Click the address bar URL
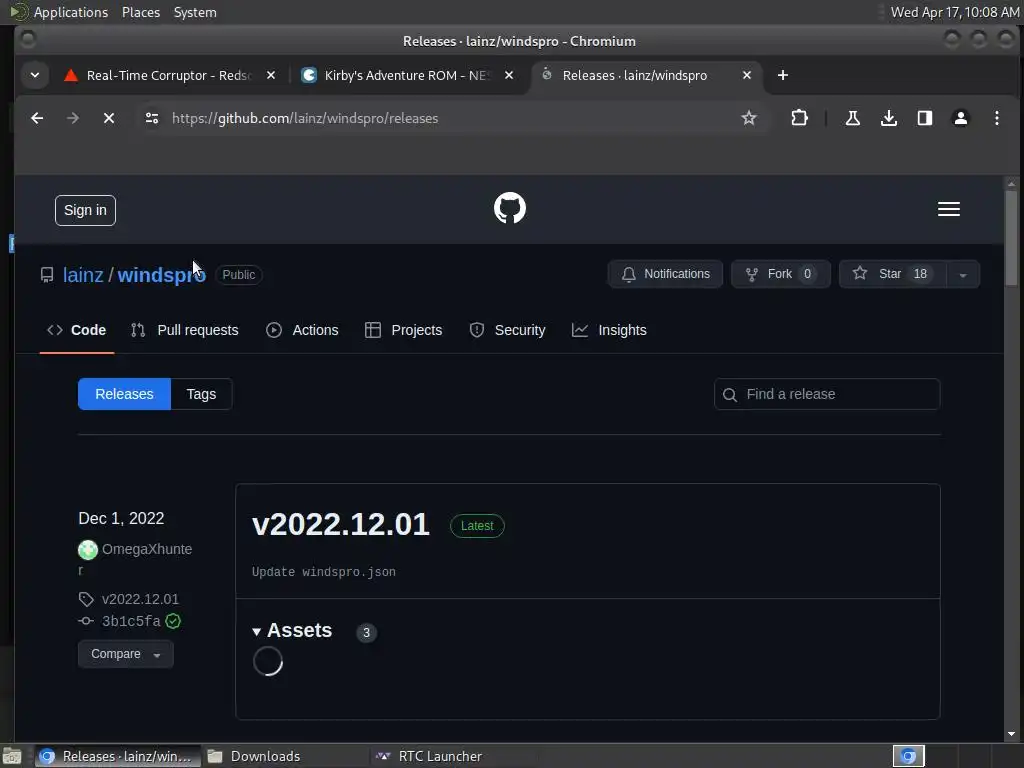This screenshot has height=768, width=1024. pos(305,118)
